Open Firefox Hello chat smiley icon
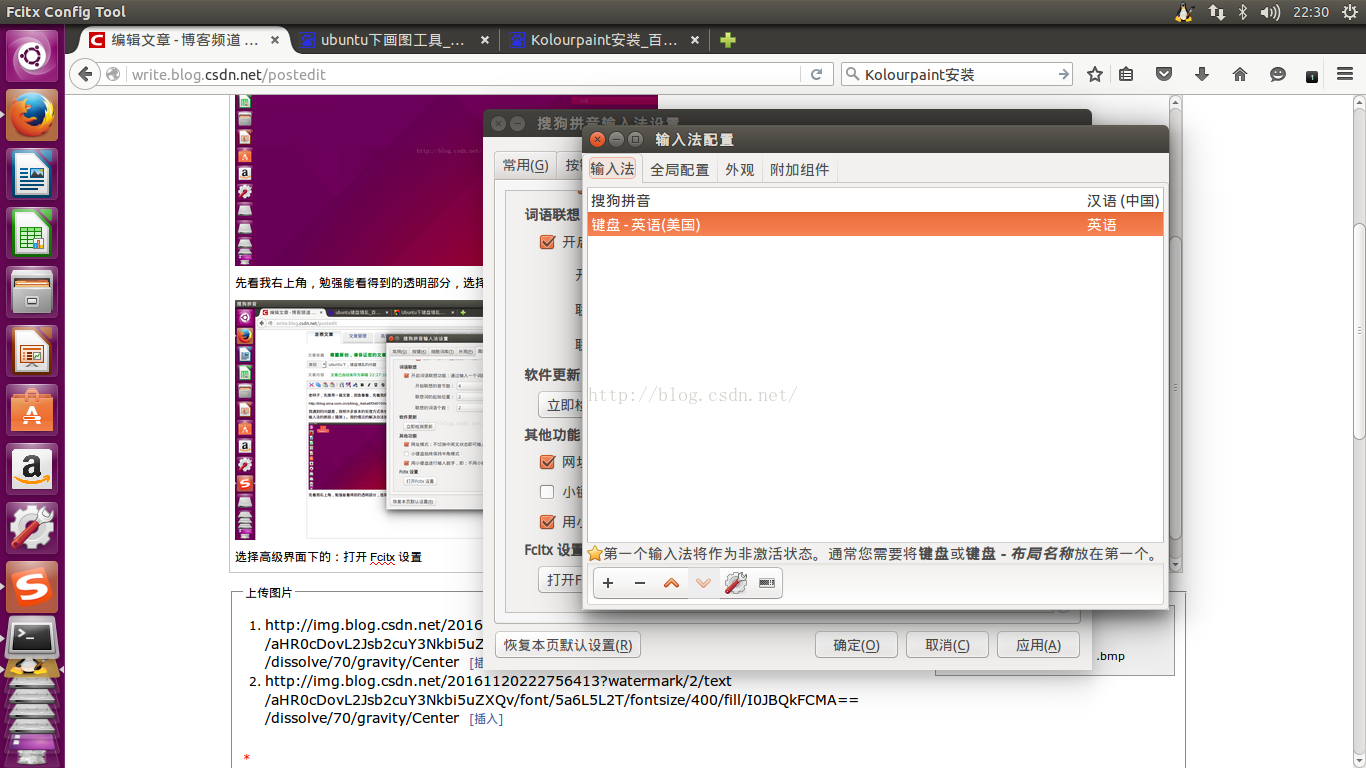1366x768 pixels. pos(1277,74)
